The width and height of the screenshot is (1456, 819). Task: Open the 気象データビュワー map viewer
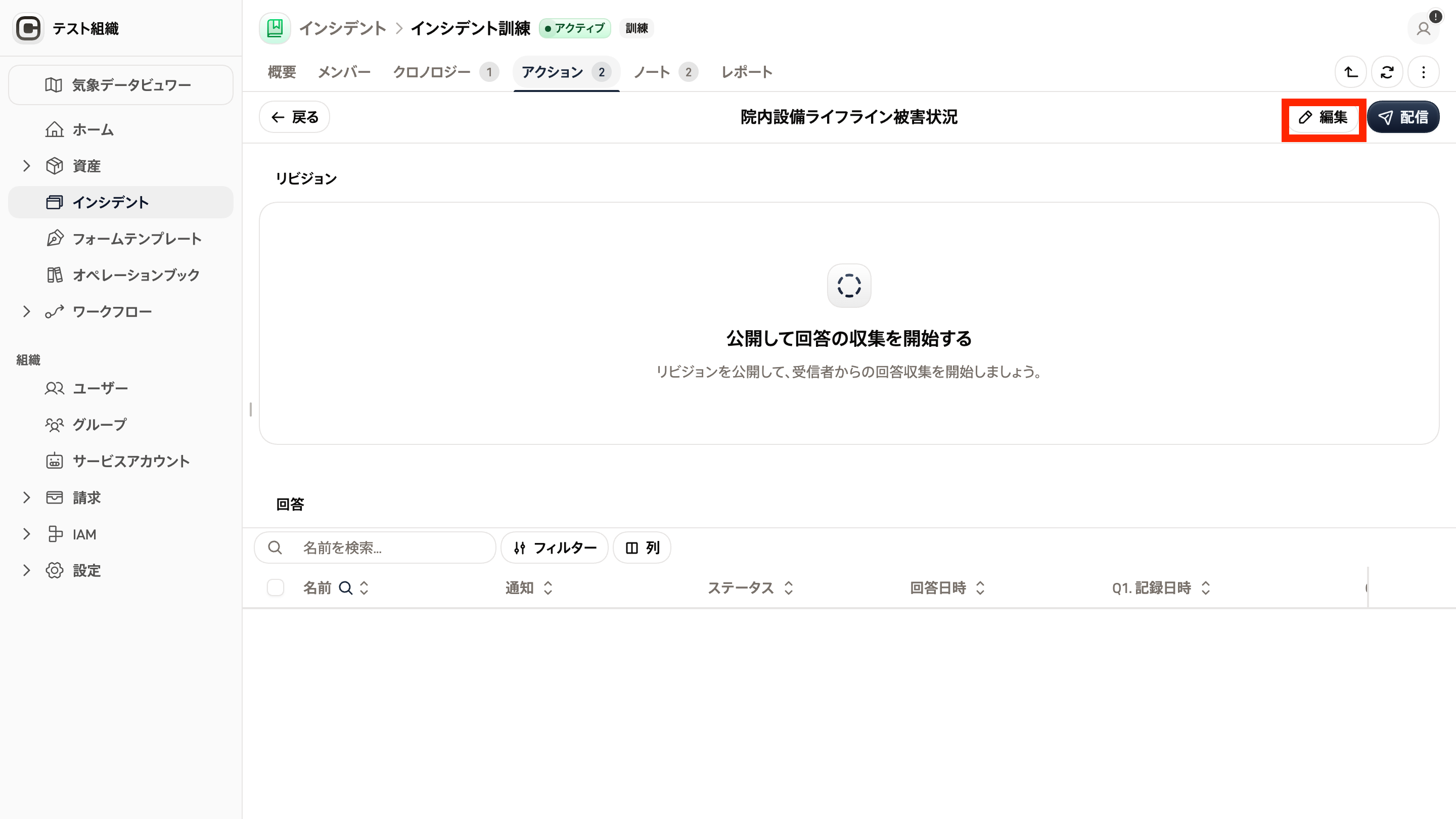click(120, 85)
